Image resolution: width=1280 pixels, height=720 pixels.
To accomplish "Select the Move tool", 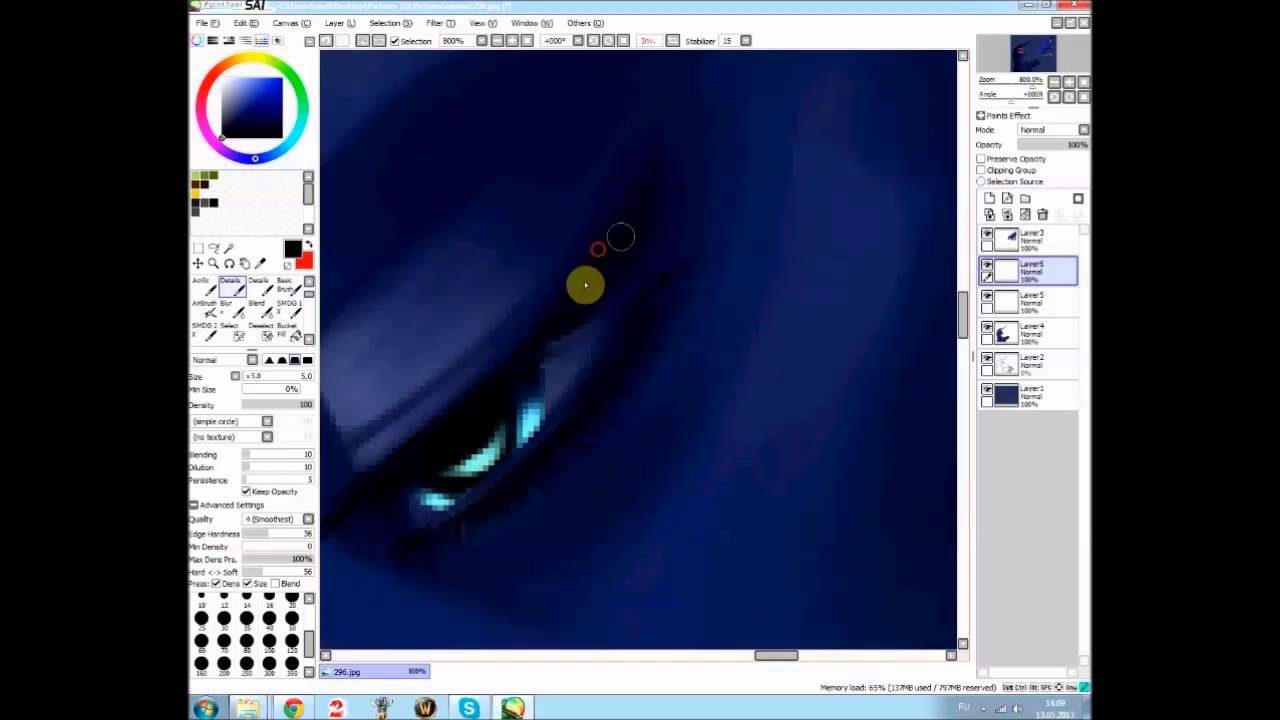I will [x=198, y=263].
